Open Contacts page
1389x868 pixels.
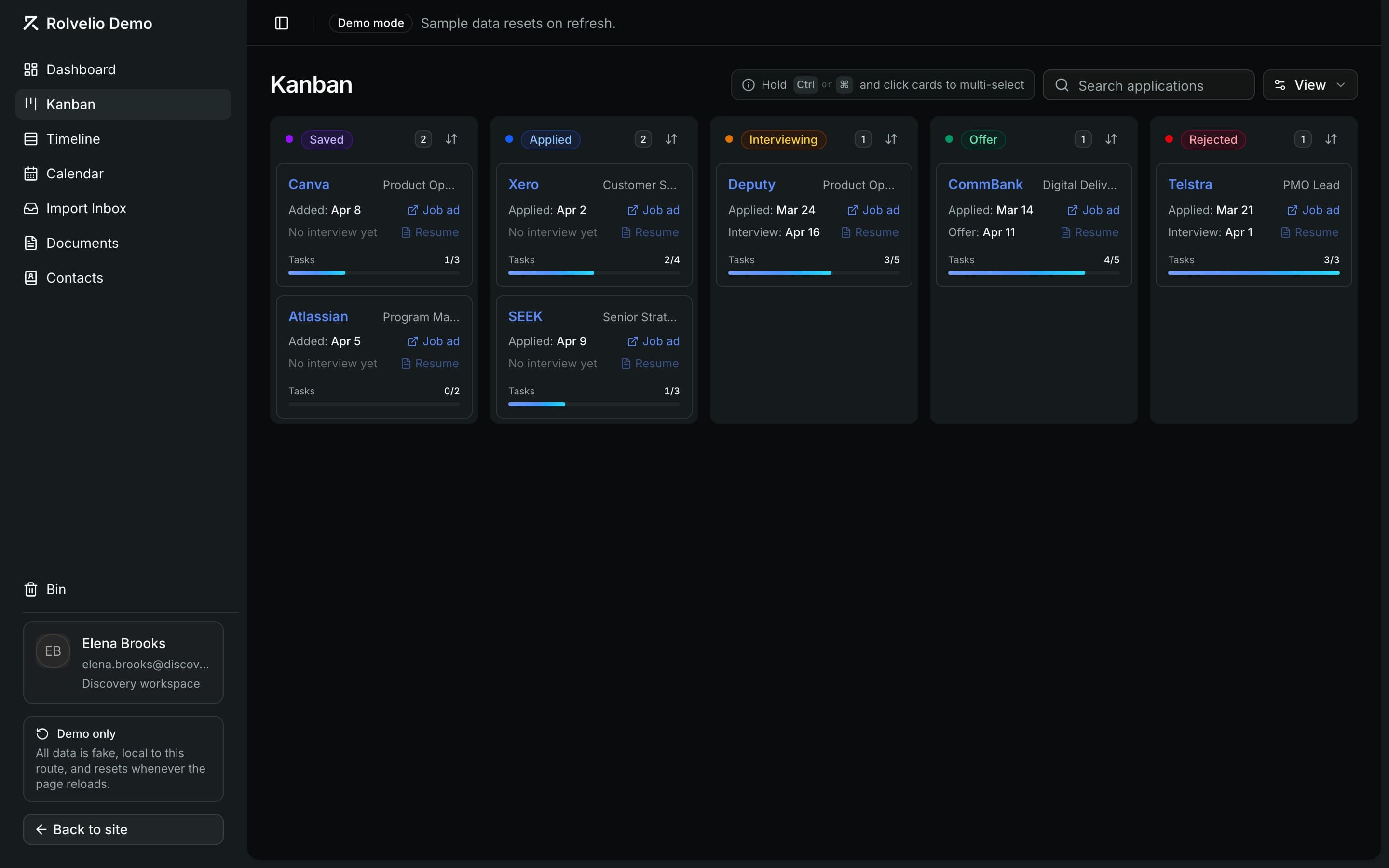(123, 278)
